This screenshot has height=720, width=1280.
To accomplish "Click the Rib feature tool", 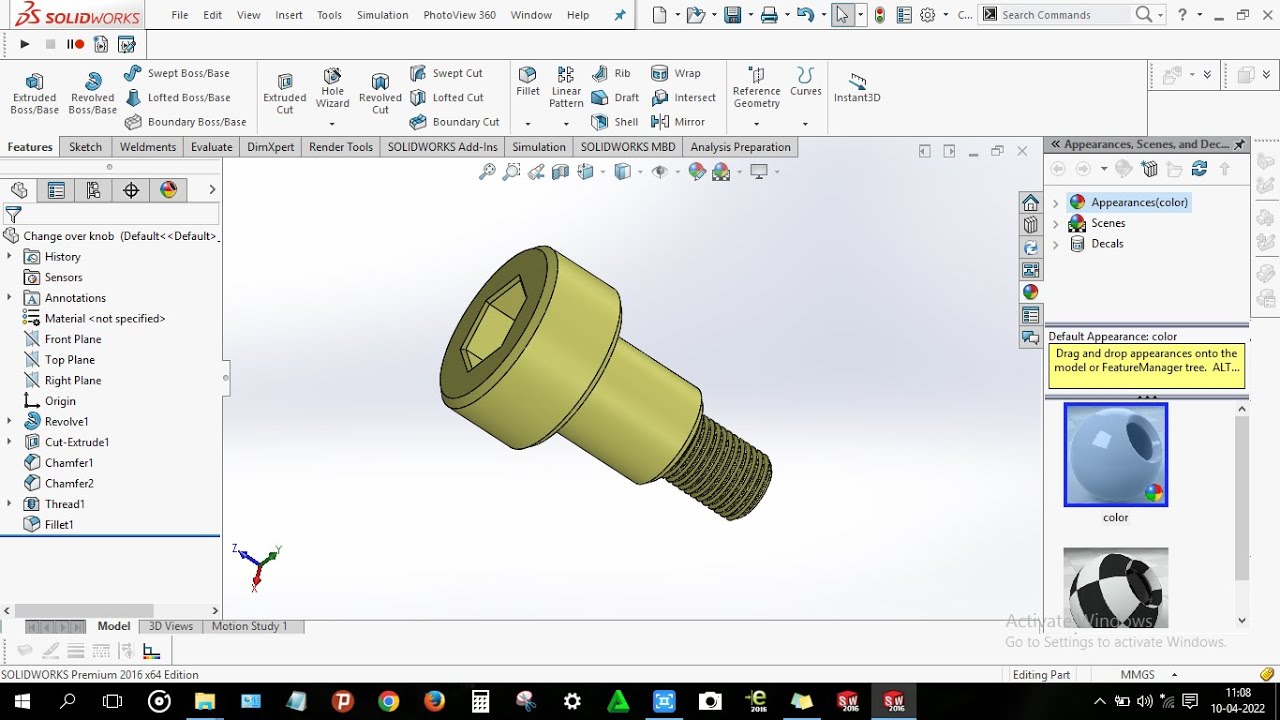I will (611, 73).
